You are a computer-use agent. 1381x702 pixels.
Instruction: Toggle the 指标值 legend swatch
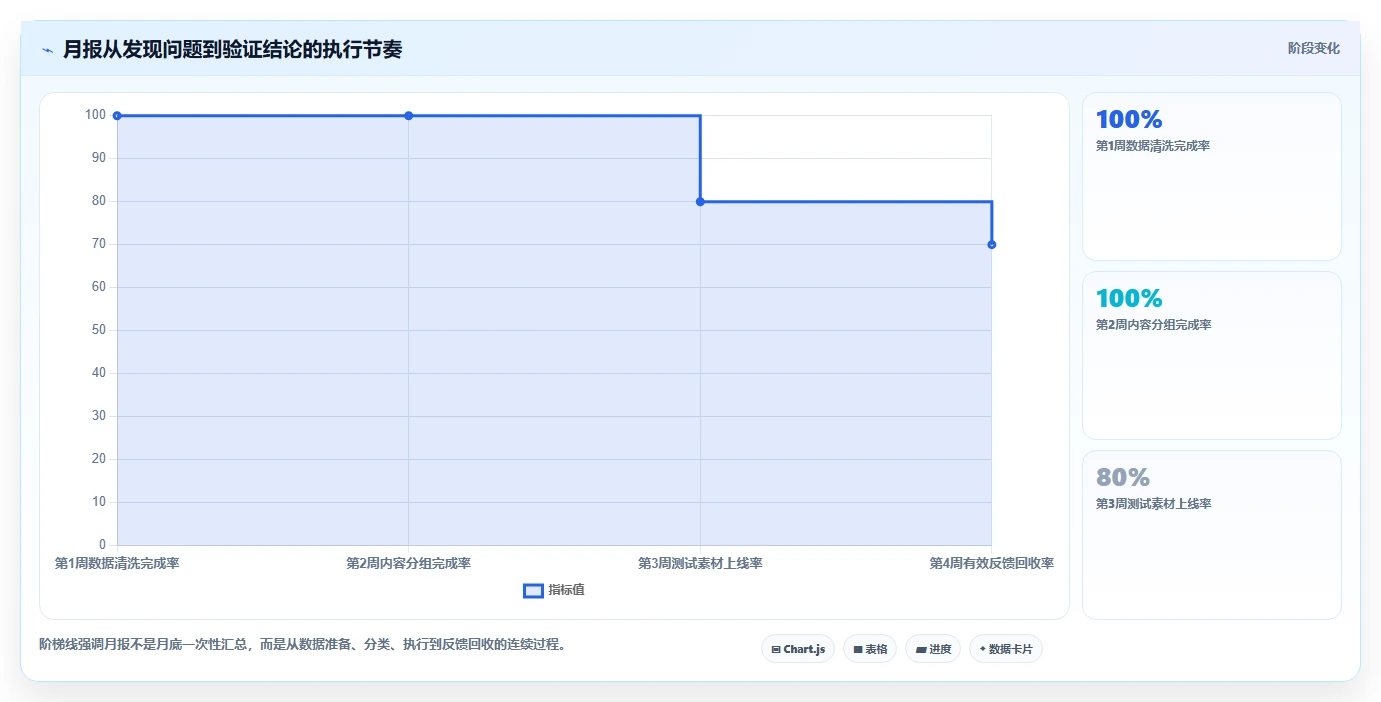pyautogui.click(x=533, y=591)
